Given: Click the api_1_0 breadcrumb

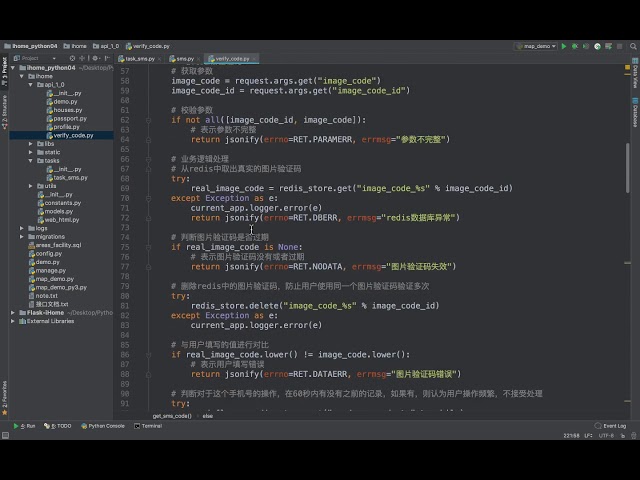Looking at the screenshot, I should pyautogui.click(x=109, y=46).
